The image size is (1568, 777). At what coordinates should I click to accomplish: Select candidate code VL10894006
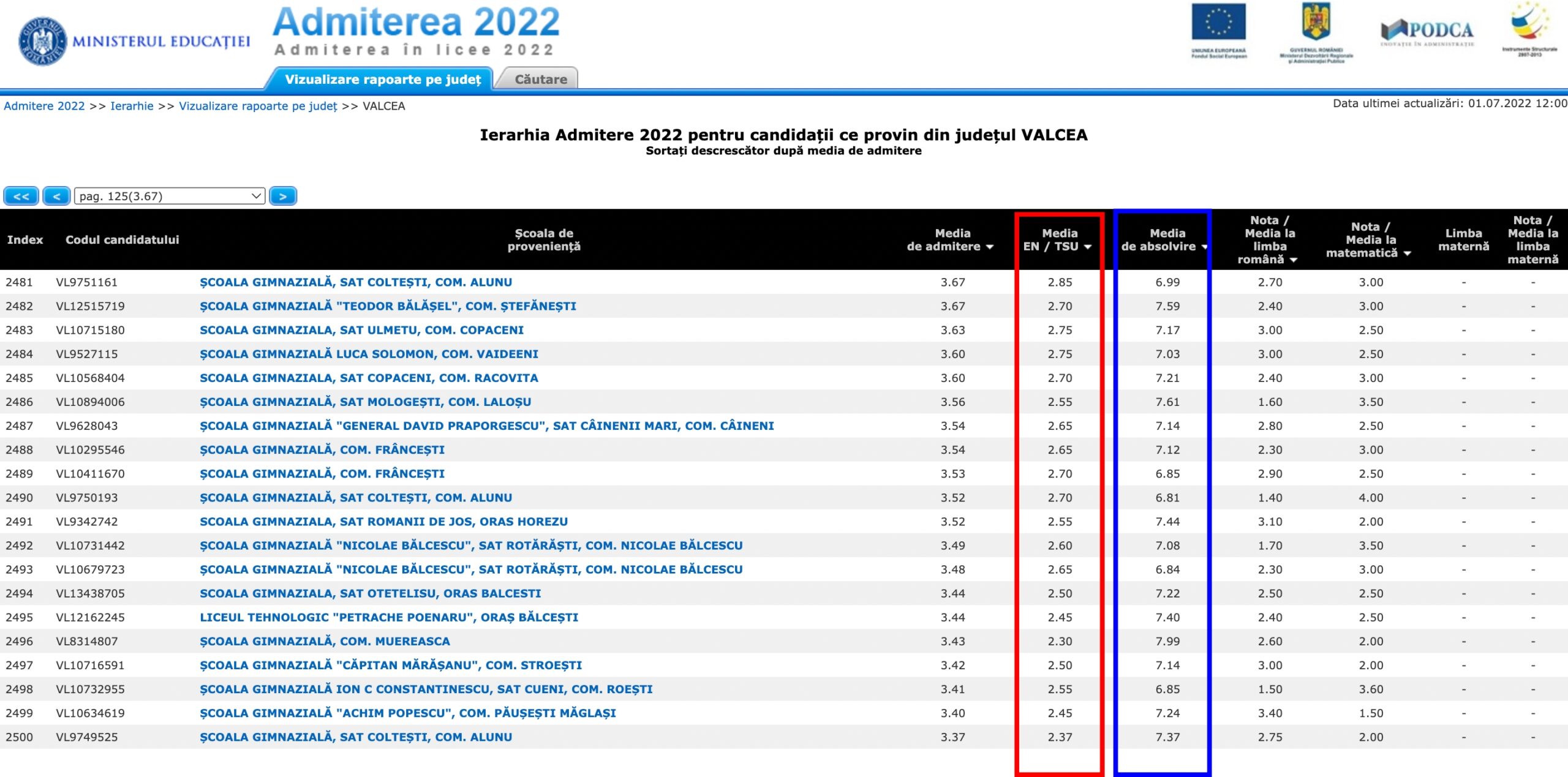pos(90,402)
